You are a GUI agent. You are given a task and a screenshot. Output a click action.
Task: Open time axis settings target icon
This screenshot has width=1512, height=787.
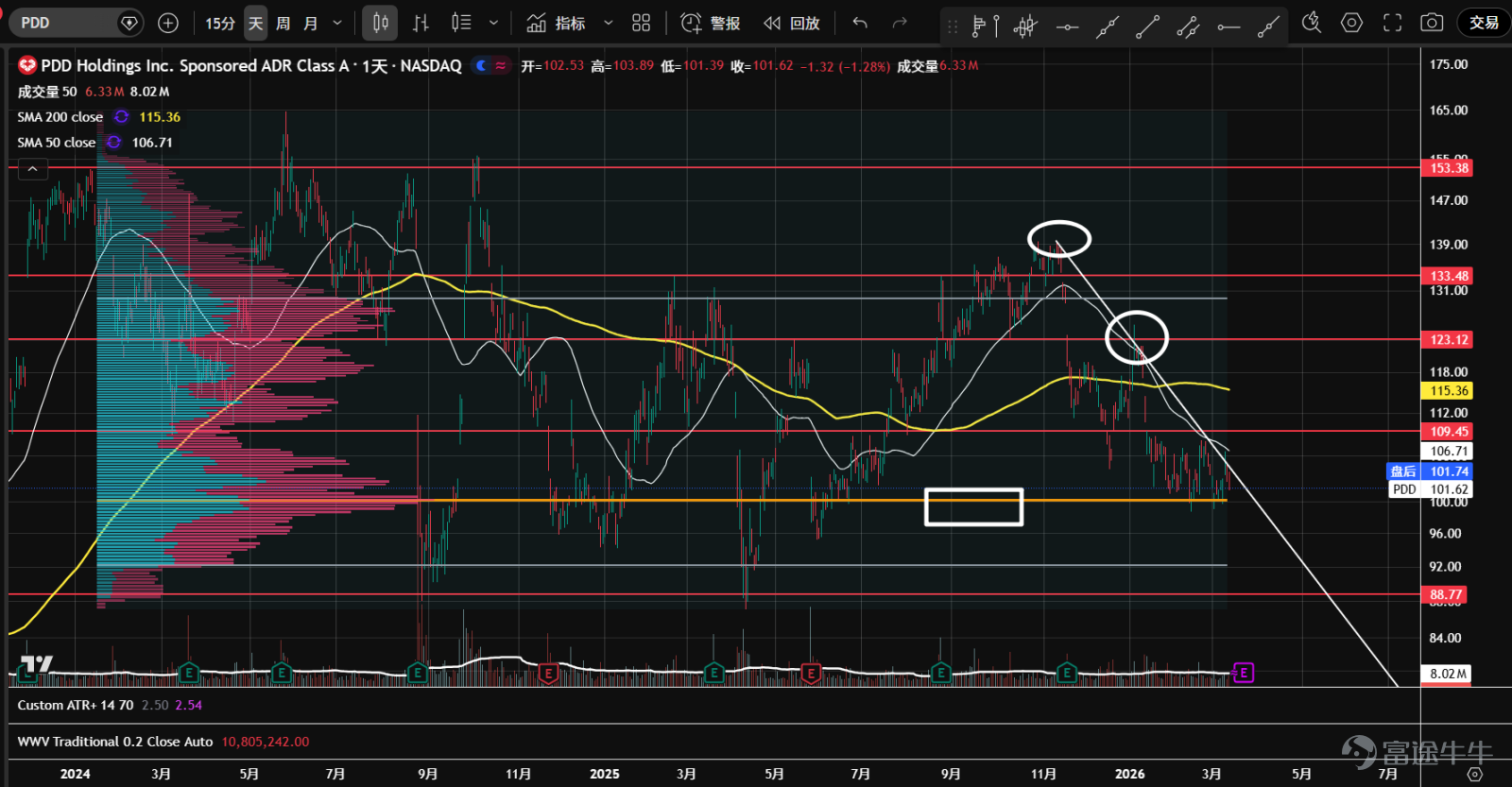[x=1474, y=774]
